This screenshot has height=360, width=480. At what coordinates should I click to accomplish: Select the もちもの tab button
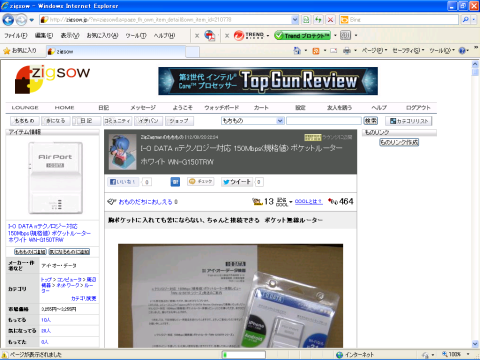point(25,121)
